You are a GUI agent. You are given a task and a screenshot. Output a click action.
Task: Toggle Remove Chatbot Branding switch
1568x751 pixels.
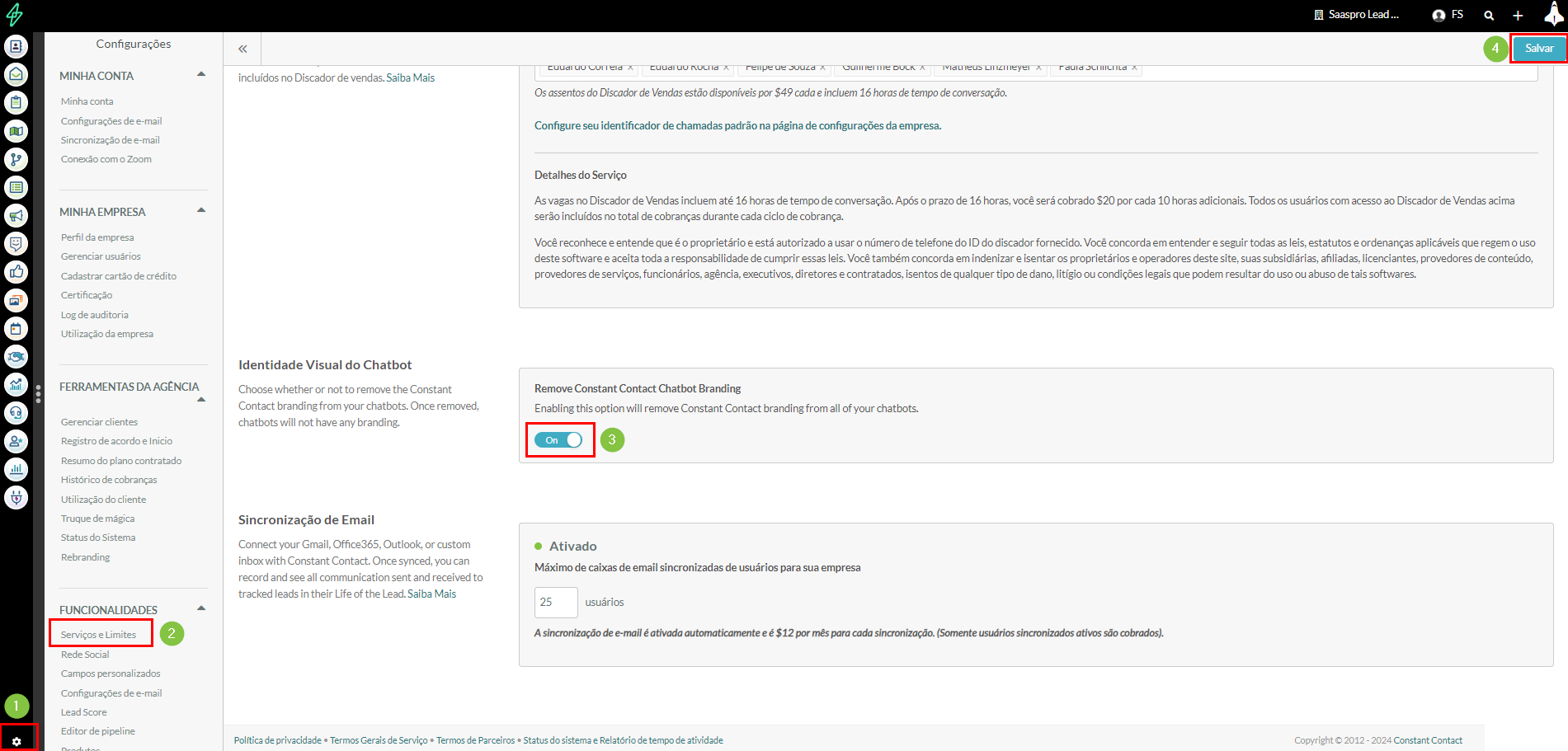(558, 440)
